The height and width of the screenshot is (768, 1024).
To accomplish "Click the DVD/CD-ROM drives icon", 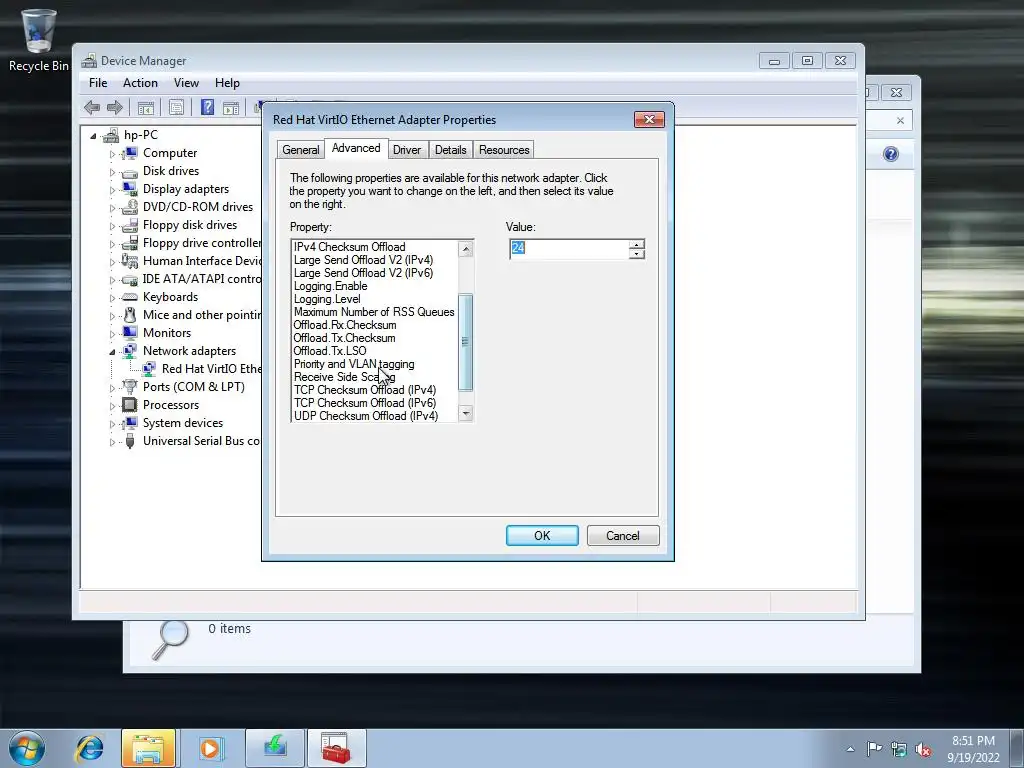I will pos(130,207).
